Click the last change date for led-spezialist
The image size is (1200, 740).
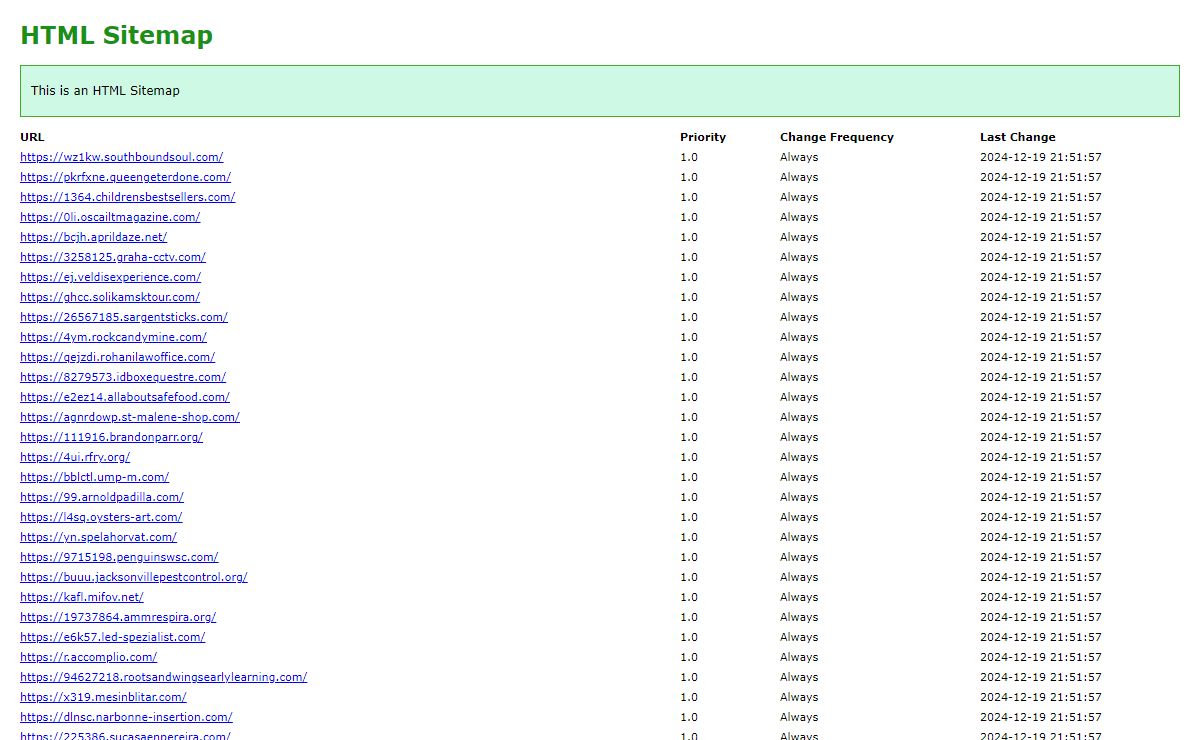click(1041, 637)
